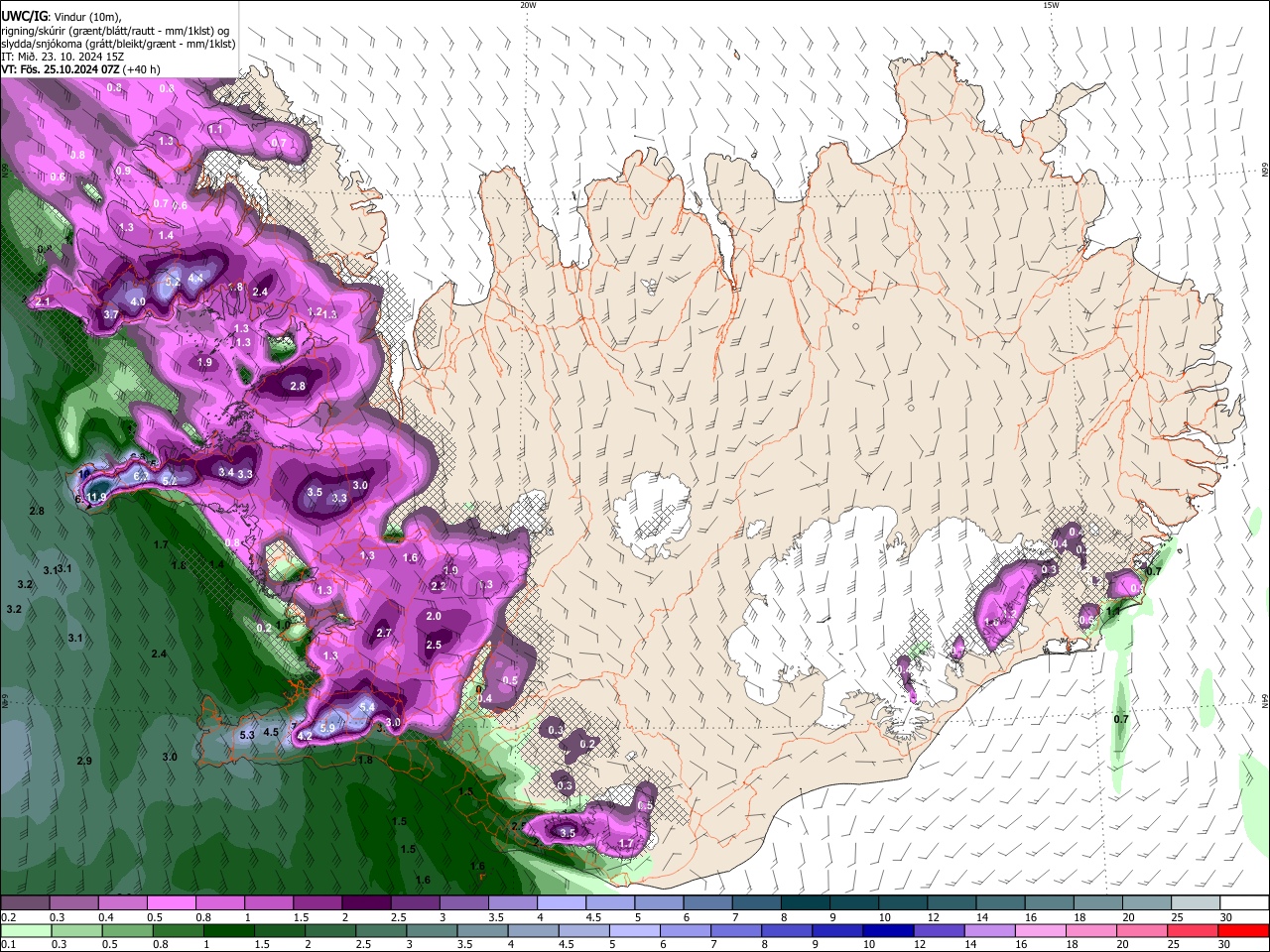Click the '5.9' precipitation value on the map

328,727
